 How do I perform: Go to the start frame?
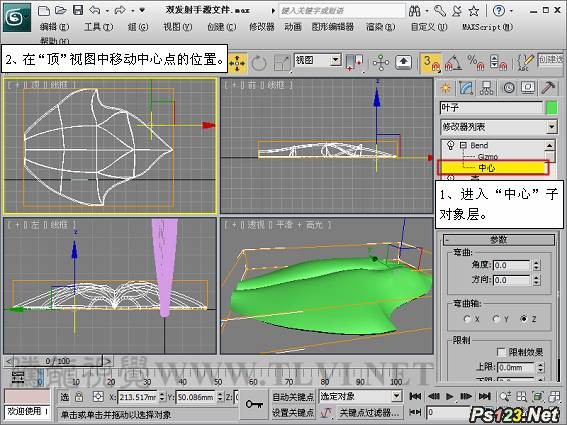click(x=415, y=397)
